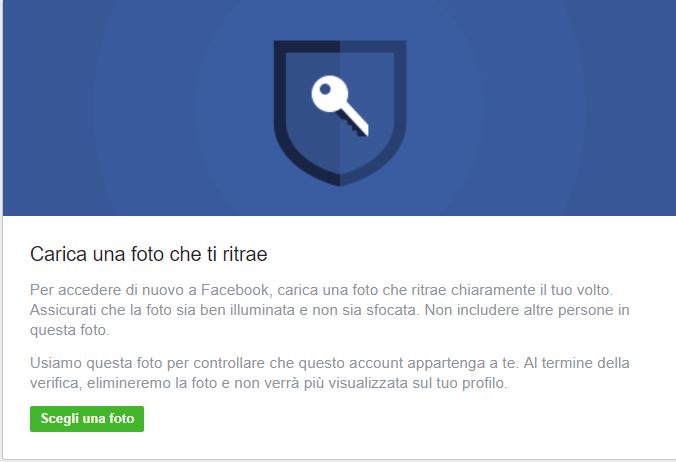Click the blue banner left of the shield
This screenshot has width=676, height=462.
(138, 108)
